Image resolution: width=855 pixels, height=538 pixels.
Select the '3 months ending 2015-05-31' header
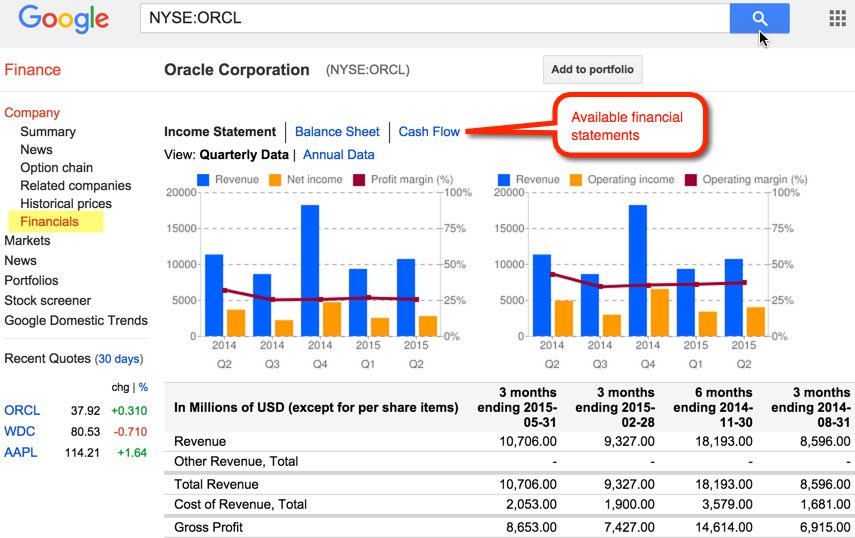(x=517, y=407)
